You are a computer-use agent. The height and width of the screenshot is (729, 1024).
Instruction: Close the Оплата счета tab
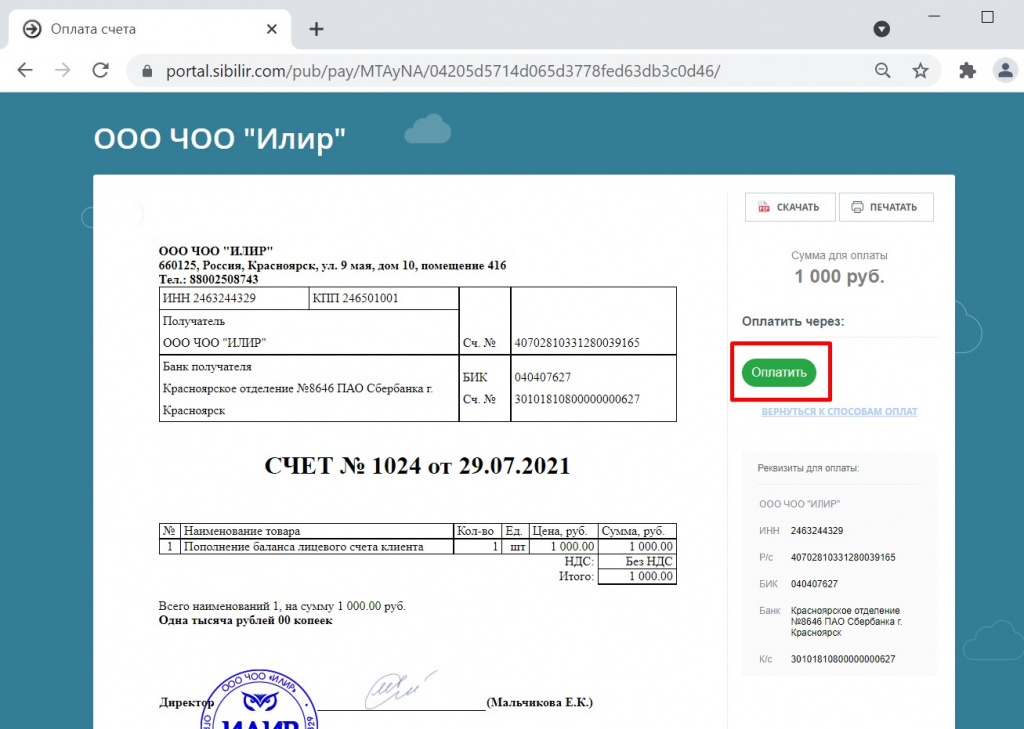272,29
